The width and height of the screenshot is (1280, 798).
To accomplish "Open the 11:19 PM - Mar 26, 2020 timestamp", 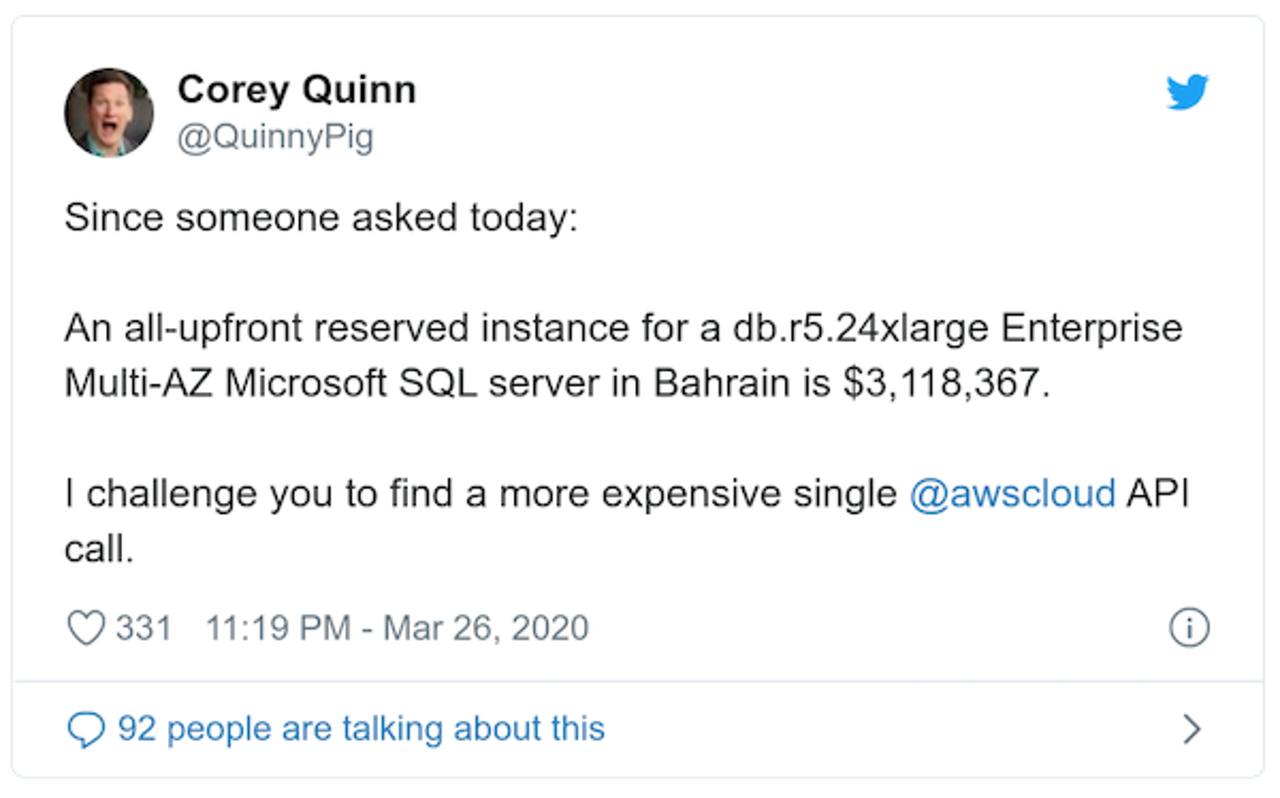I will (397, 628).
